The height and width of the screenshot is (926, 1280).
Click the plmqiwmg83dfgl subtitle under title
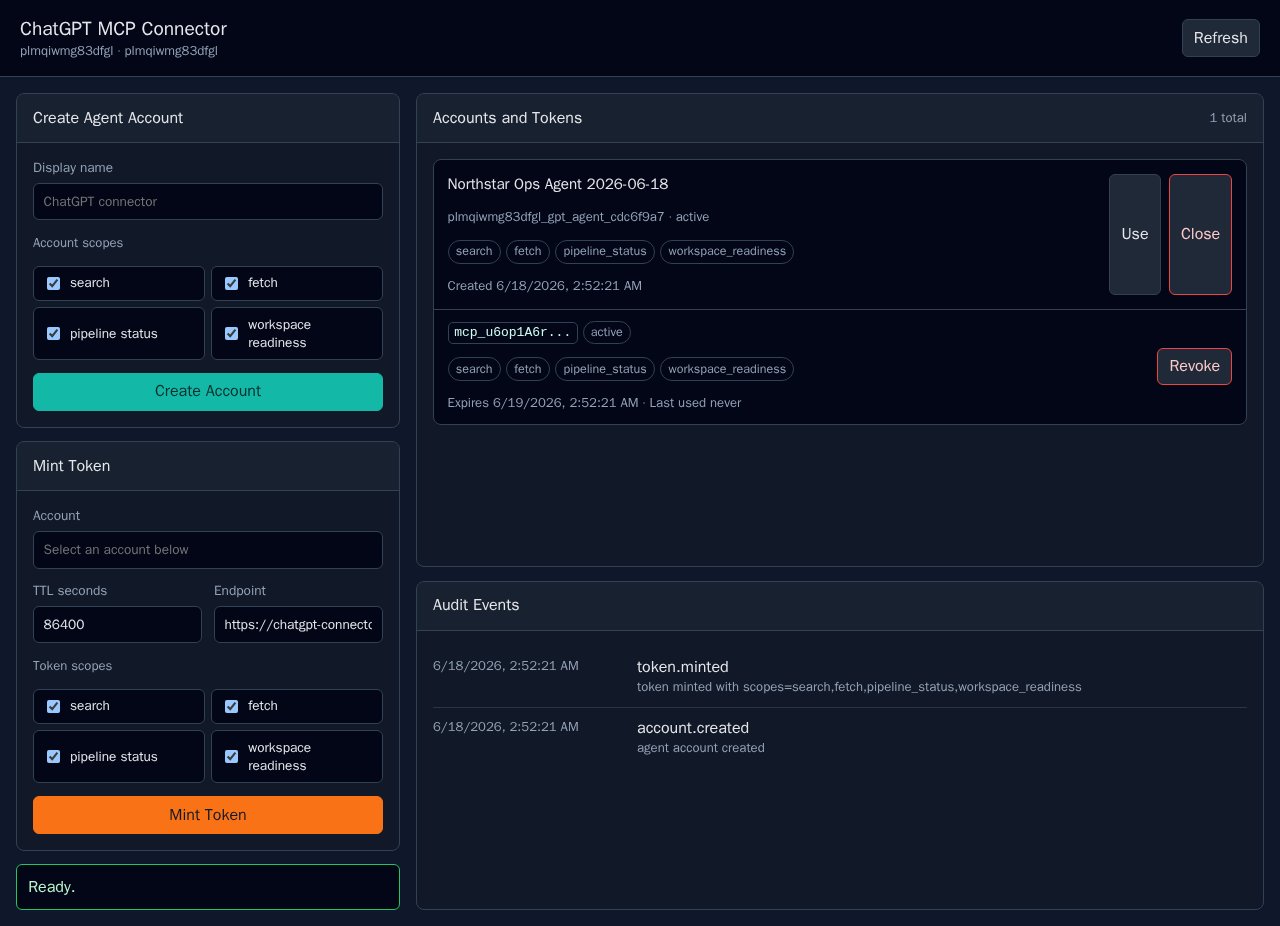[x=119, y=51]
